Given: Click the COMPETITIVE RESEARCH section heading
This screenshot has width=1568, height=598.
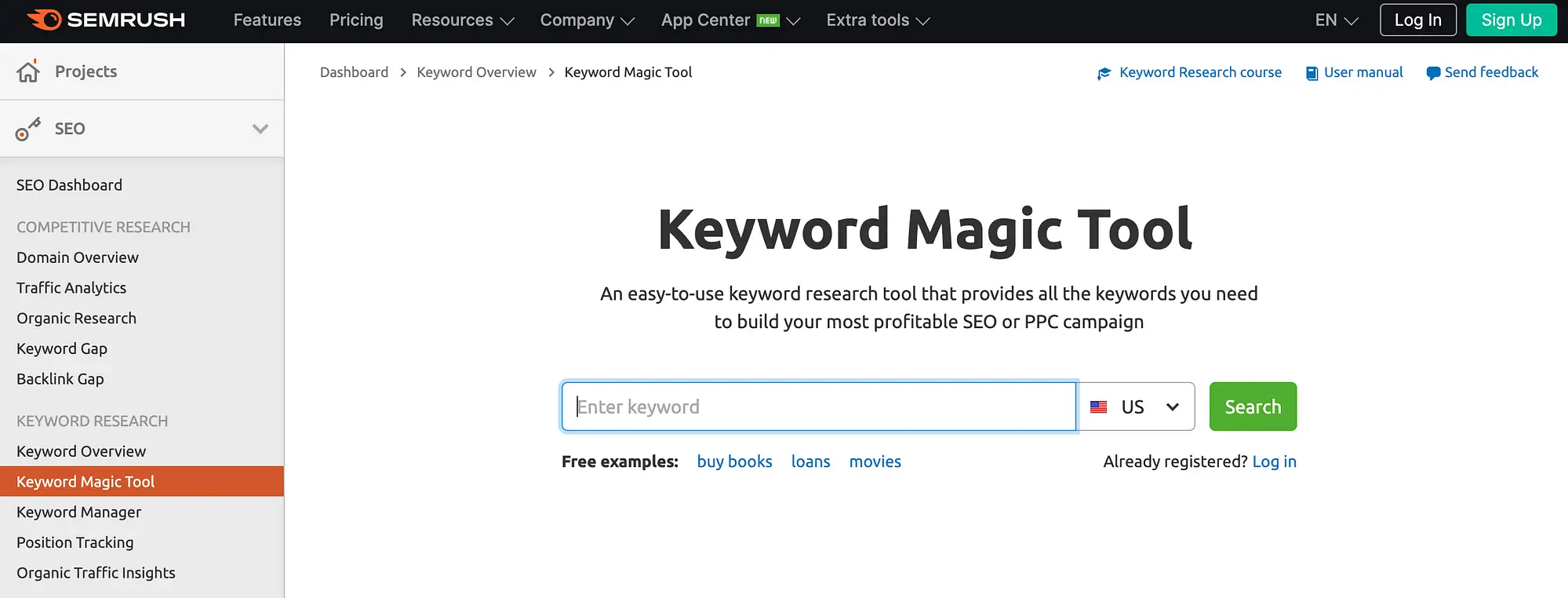Looking at the screenshot, I should 103,227.
